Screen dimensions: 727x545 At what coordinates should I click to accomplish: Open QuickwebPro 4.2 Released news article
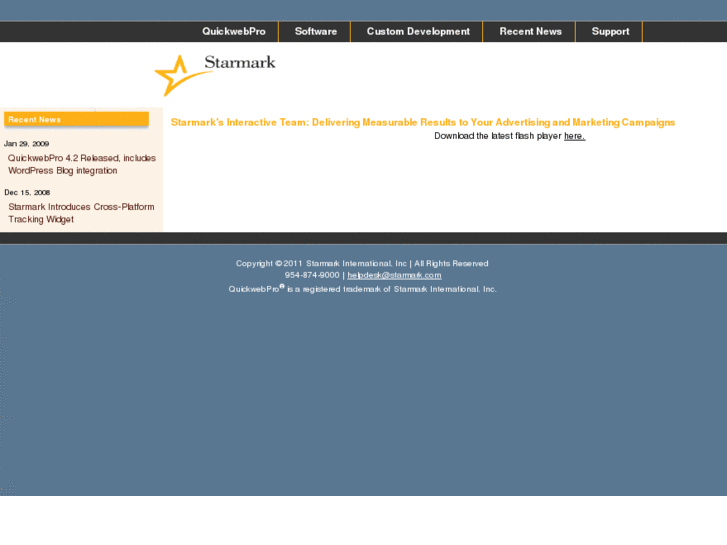point(82,164)
